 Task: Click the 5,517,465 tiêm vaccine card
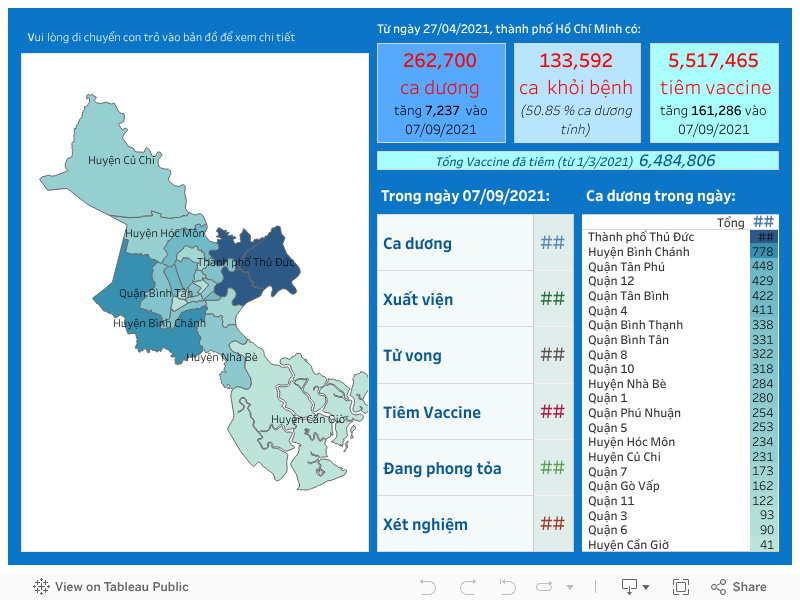tap(714, 93)
